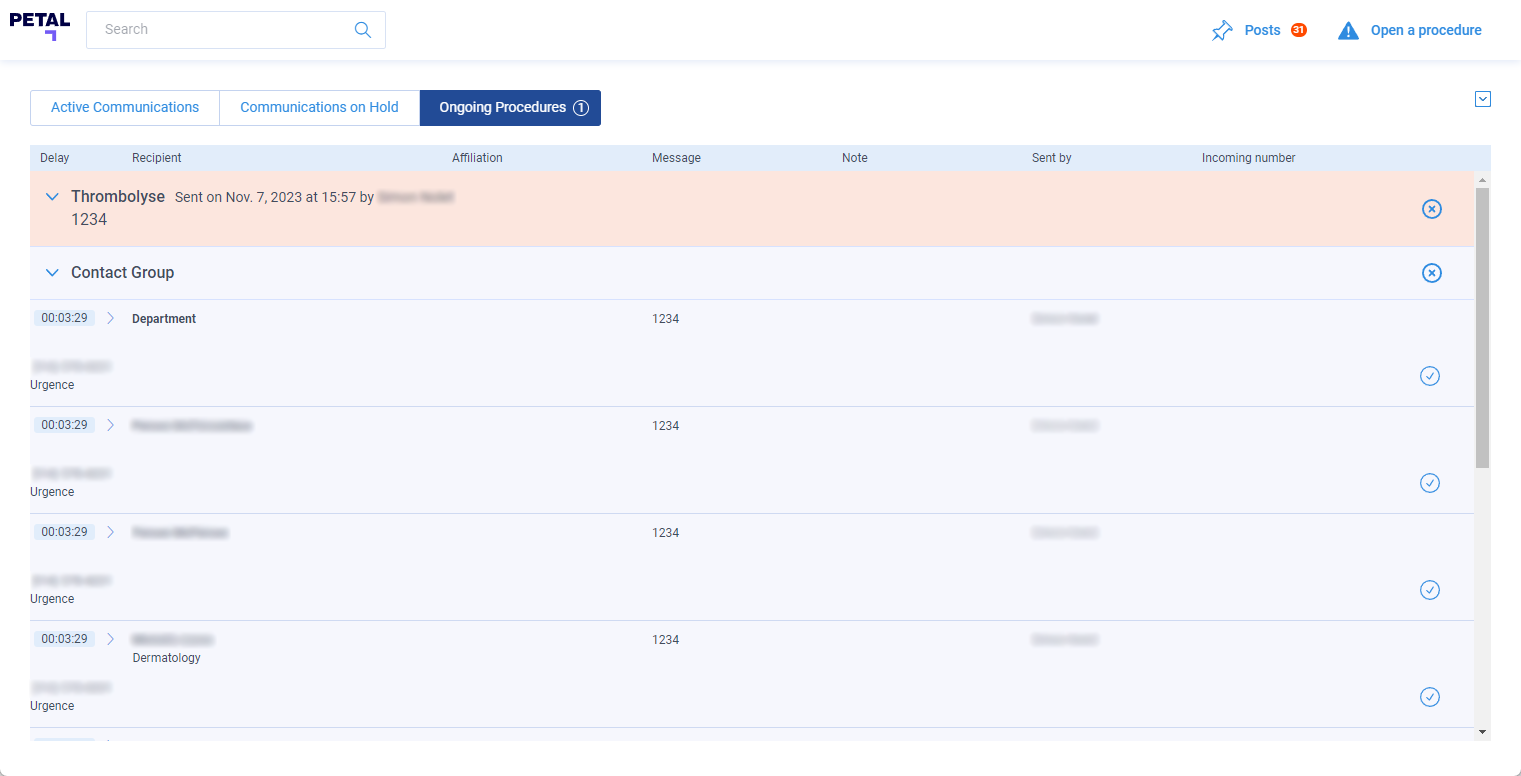The width and height of the screenshot is (1521, 776).
Task: Expand the Department row arrow
Action: (111, 318)
